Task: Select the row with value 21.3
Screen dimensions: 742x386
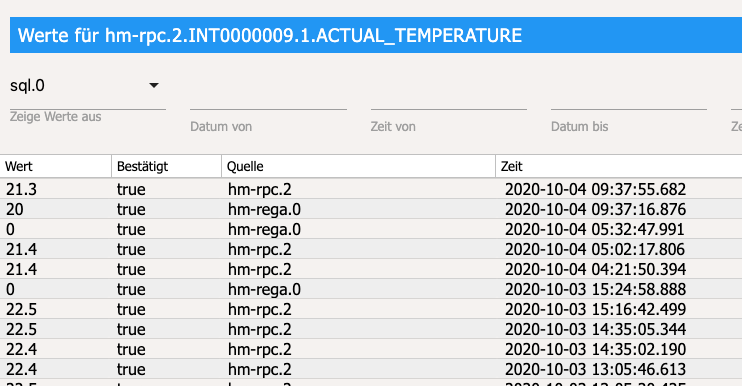Action: pos(371,189)
